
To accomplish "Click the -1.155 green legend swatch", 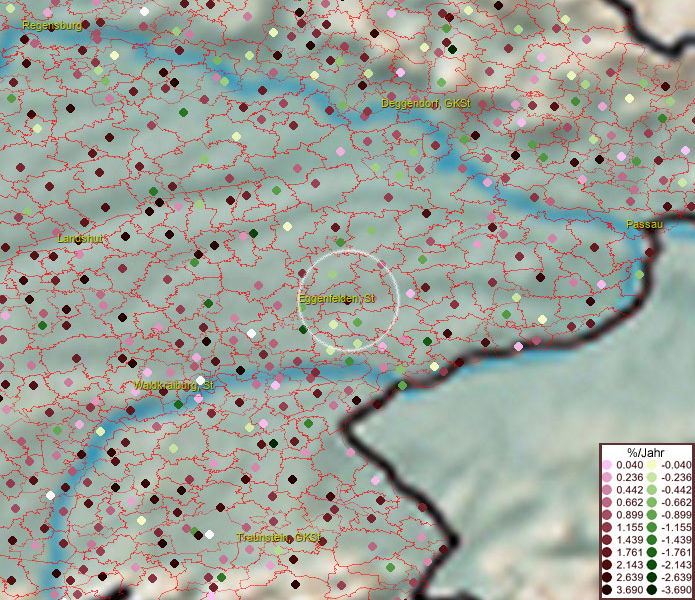I will pos(650,528).
